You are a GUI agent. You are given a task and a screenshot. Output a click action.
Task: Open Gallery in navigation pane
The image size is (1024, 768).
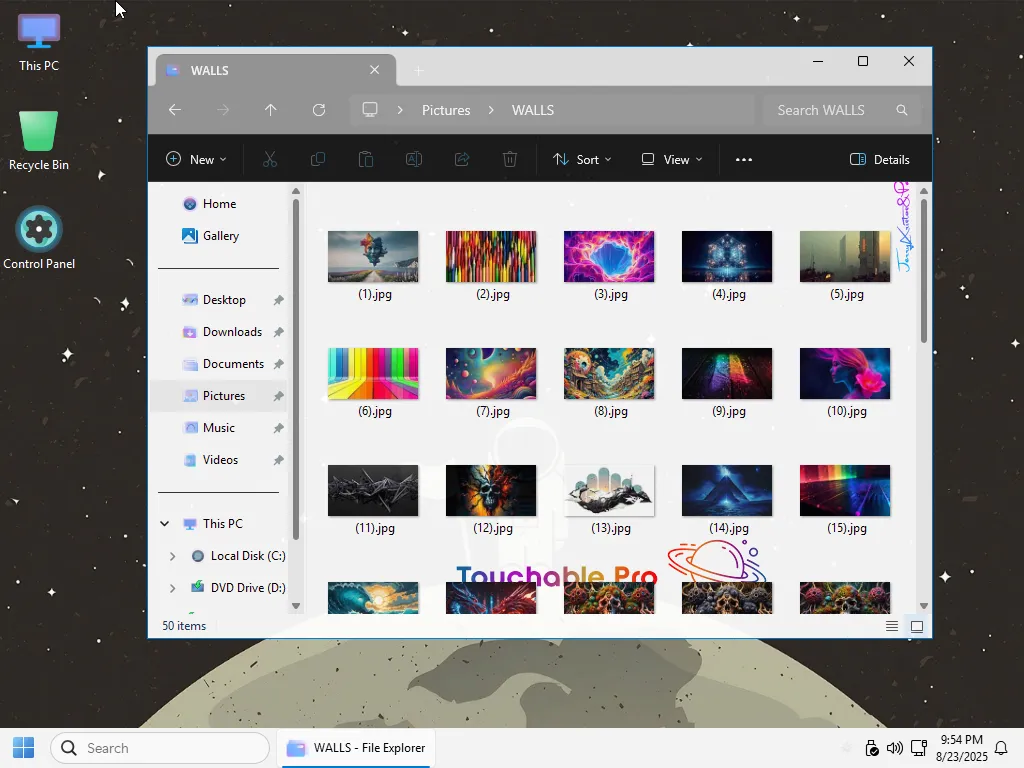pos(221,236)
